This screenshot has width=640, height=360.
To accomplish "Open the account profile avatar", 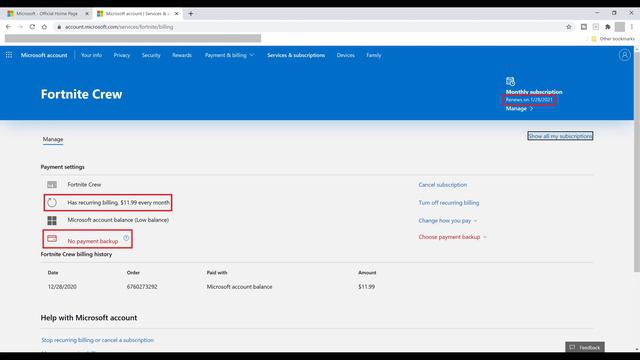I will (624, 55).
